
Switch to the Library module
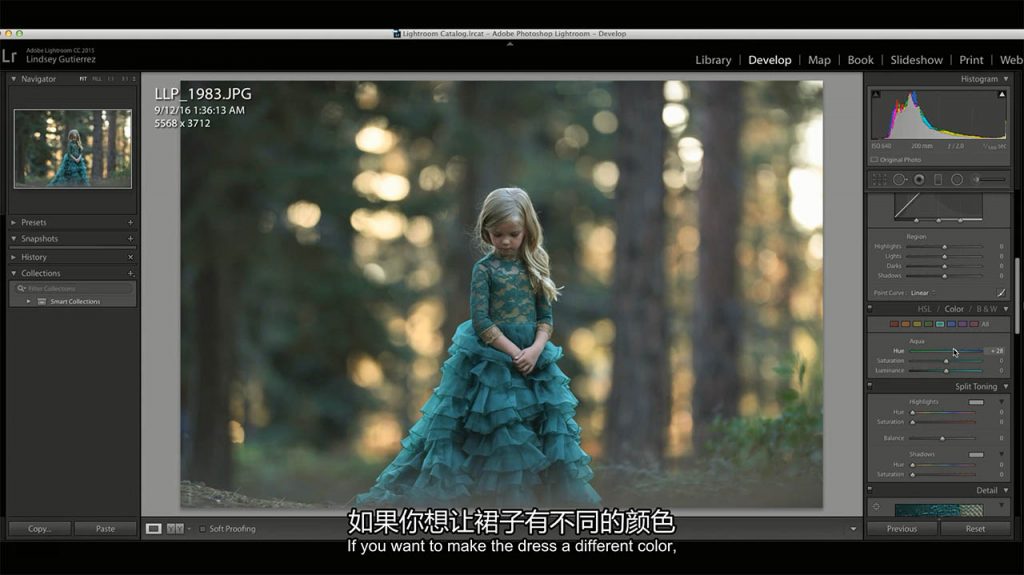713,60
